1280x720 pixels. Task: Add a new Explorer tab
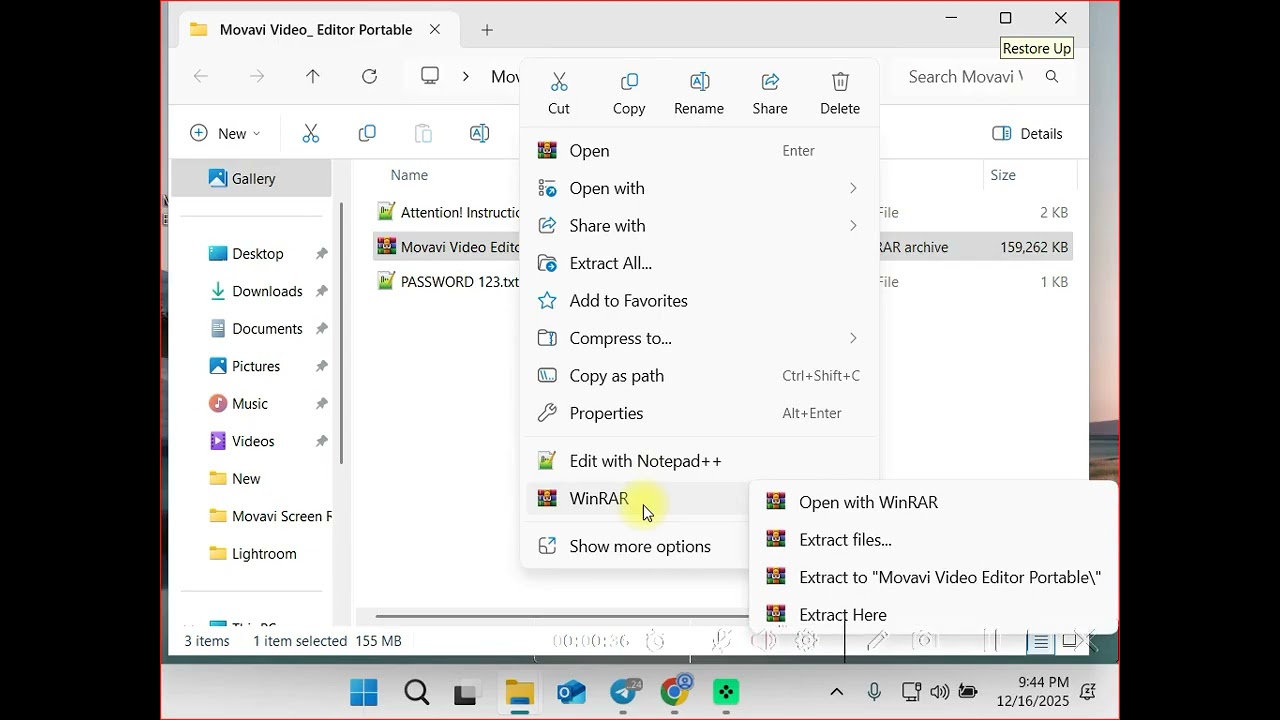tap(487, 30)
